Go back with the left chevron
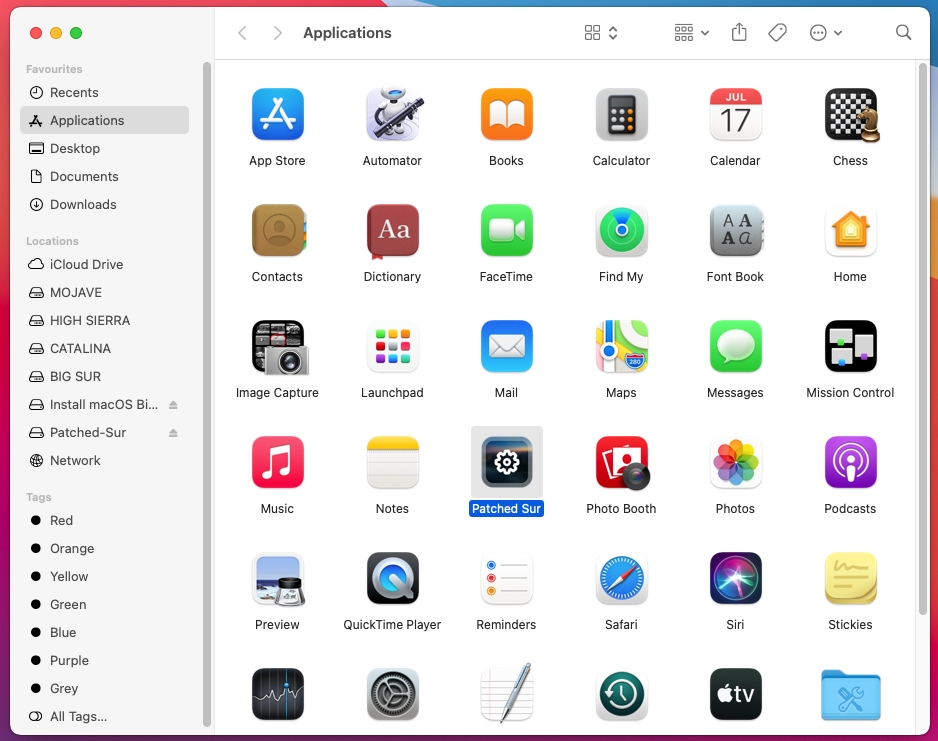The height and width of the screenshot is (741, 938). coord(242,33)
